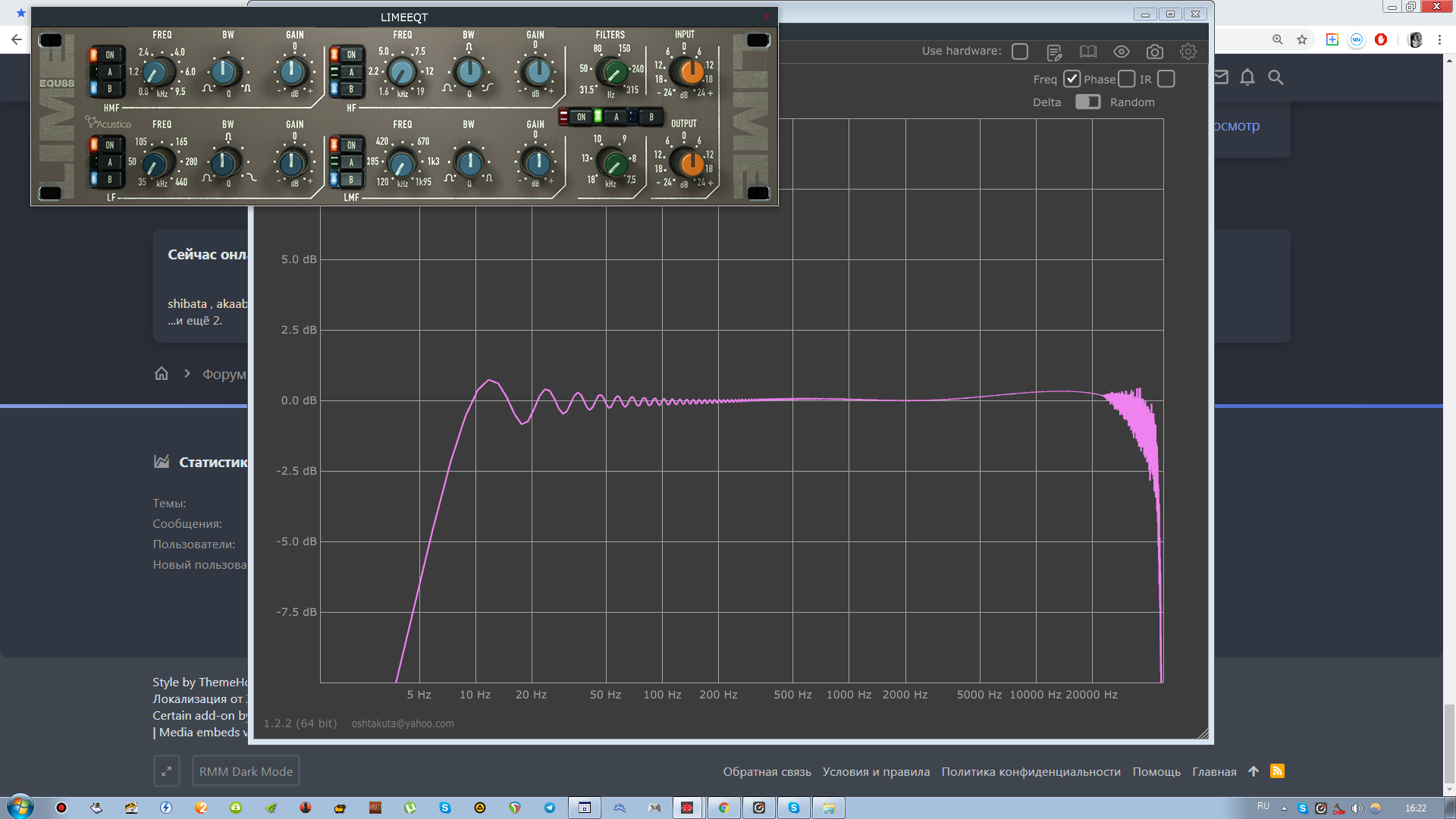Click the HF band FREQ knob
The image size is (1456, 819).
tap(402, 73)
